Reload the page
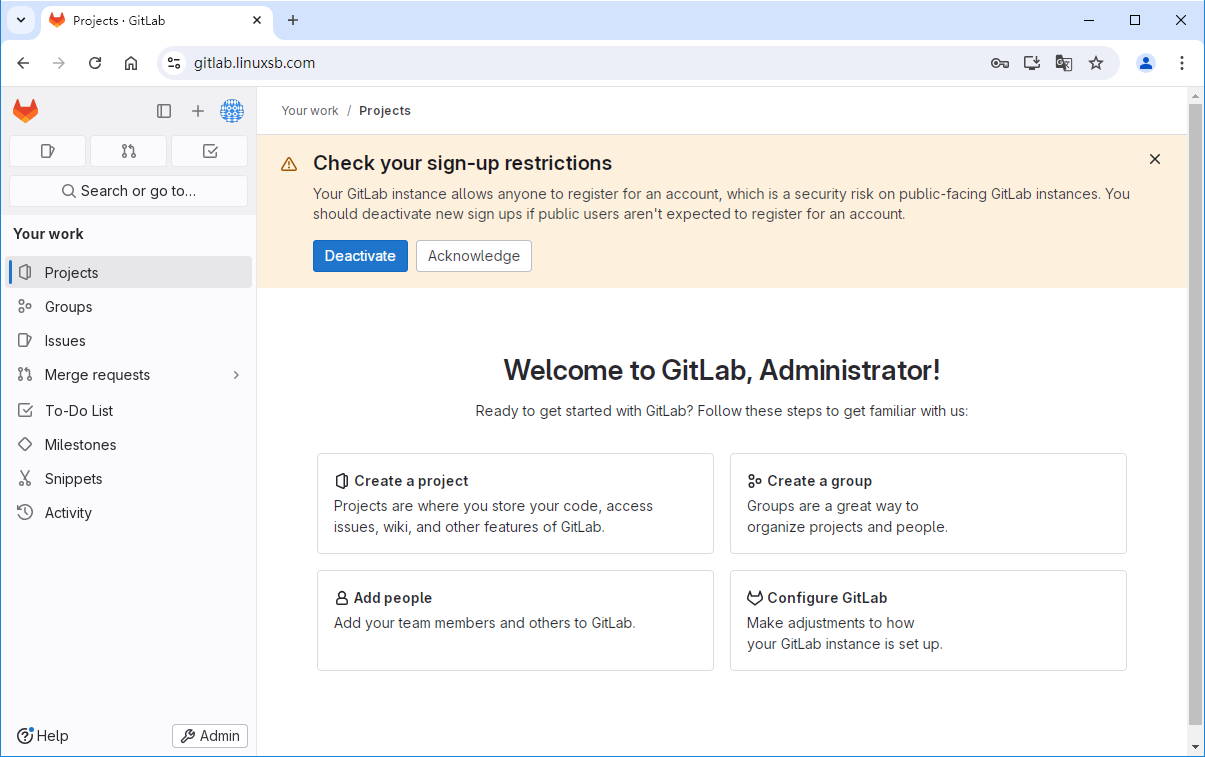The height and width of the screenshot is (757, 1205). (95, 63)
